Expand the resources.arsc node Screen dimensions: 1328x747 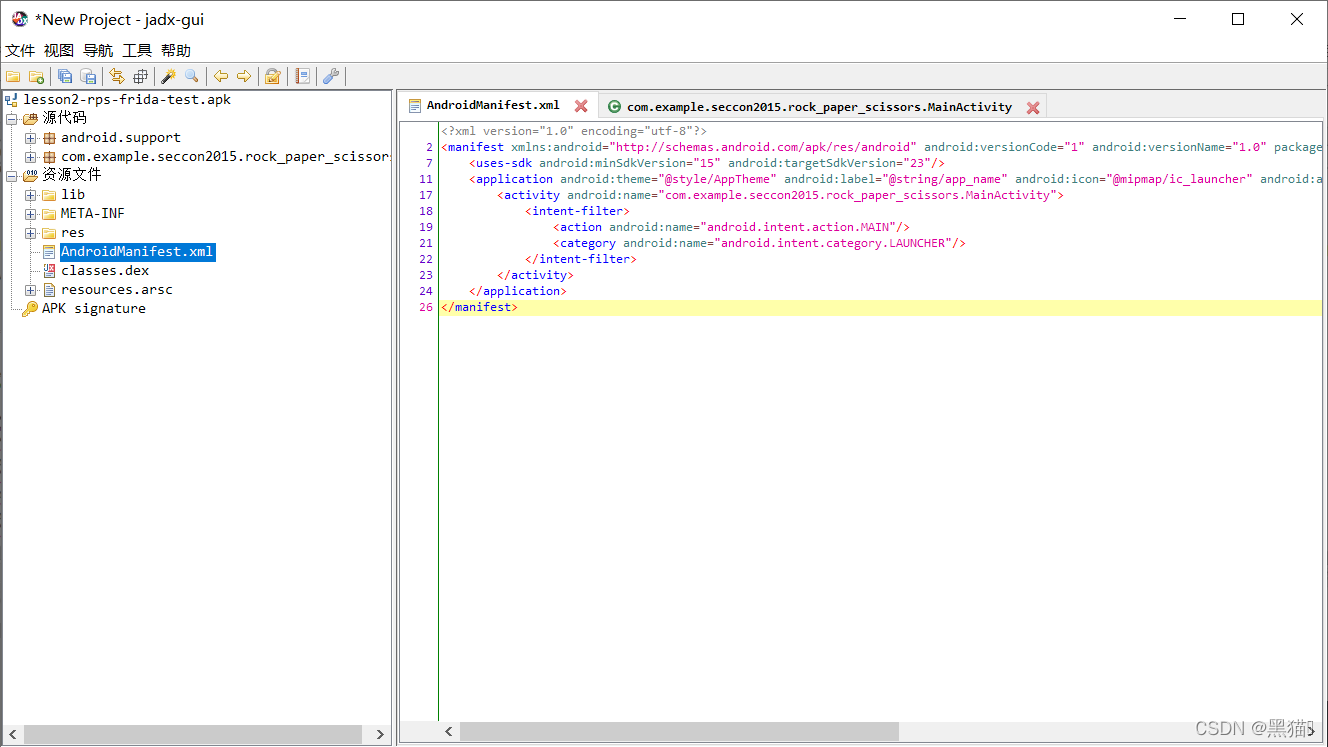click(31, 290)
